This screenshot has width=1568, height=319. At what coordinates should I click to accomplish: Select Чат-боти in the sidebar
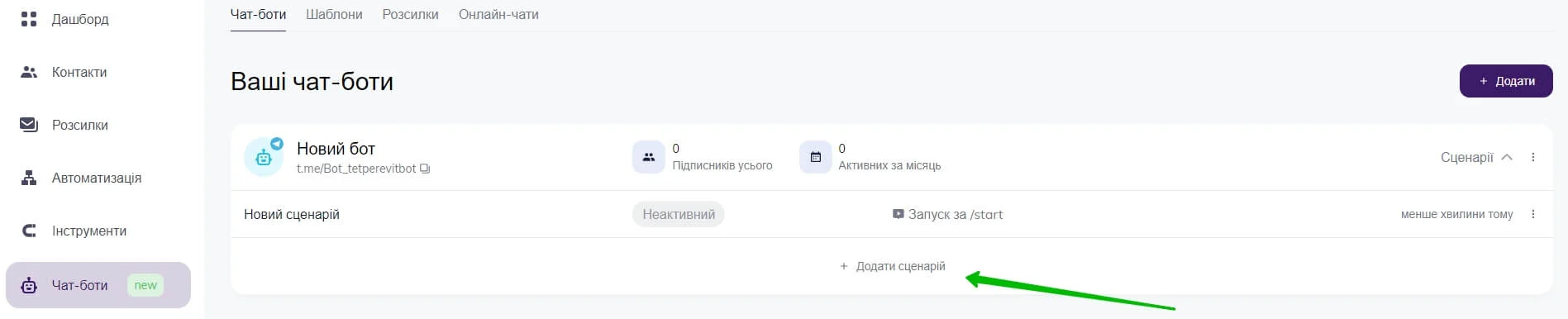click(x=98, y=285)
